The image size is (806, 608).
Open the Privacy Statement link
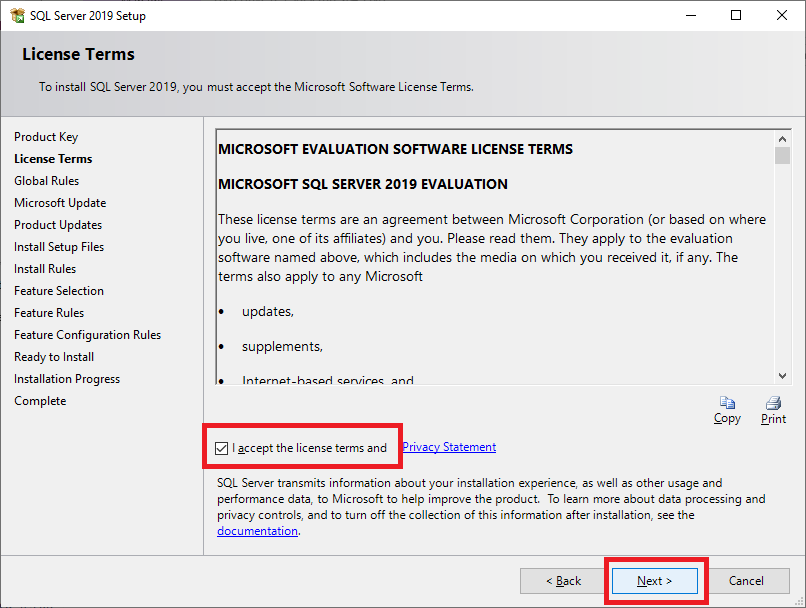(x=449, y=447)
